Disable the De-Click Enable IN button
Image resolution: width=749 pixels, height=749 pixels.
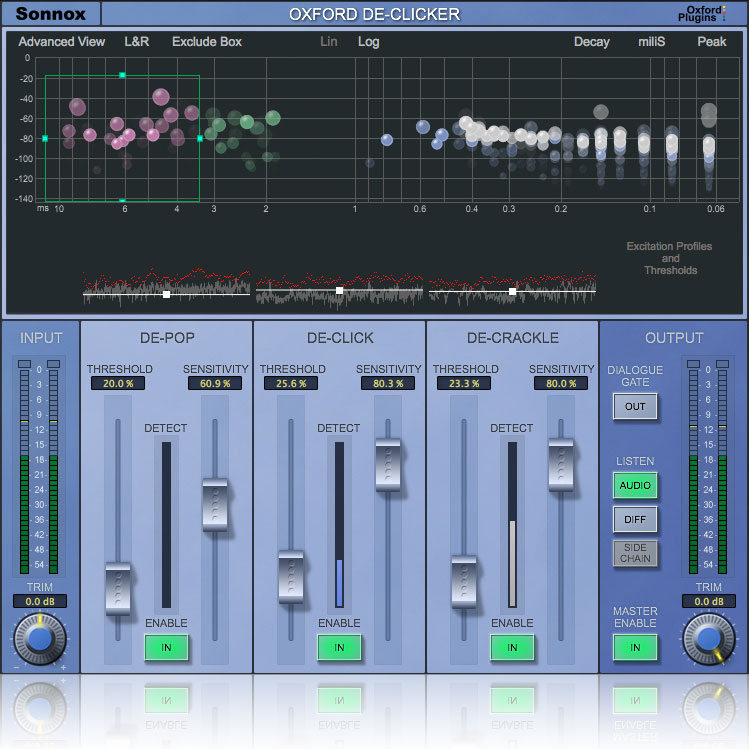click(339, 648)
